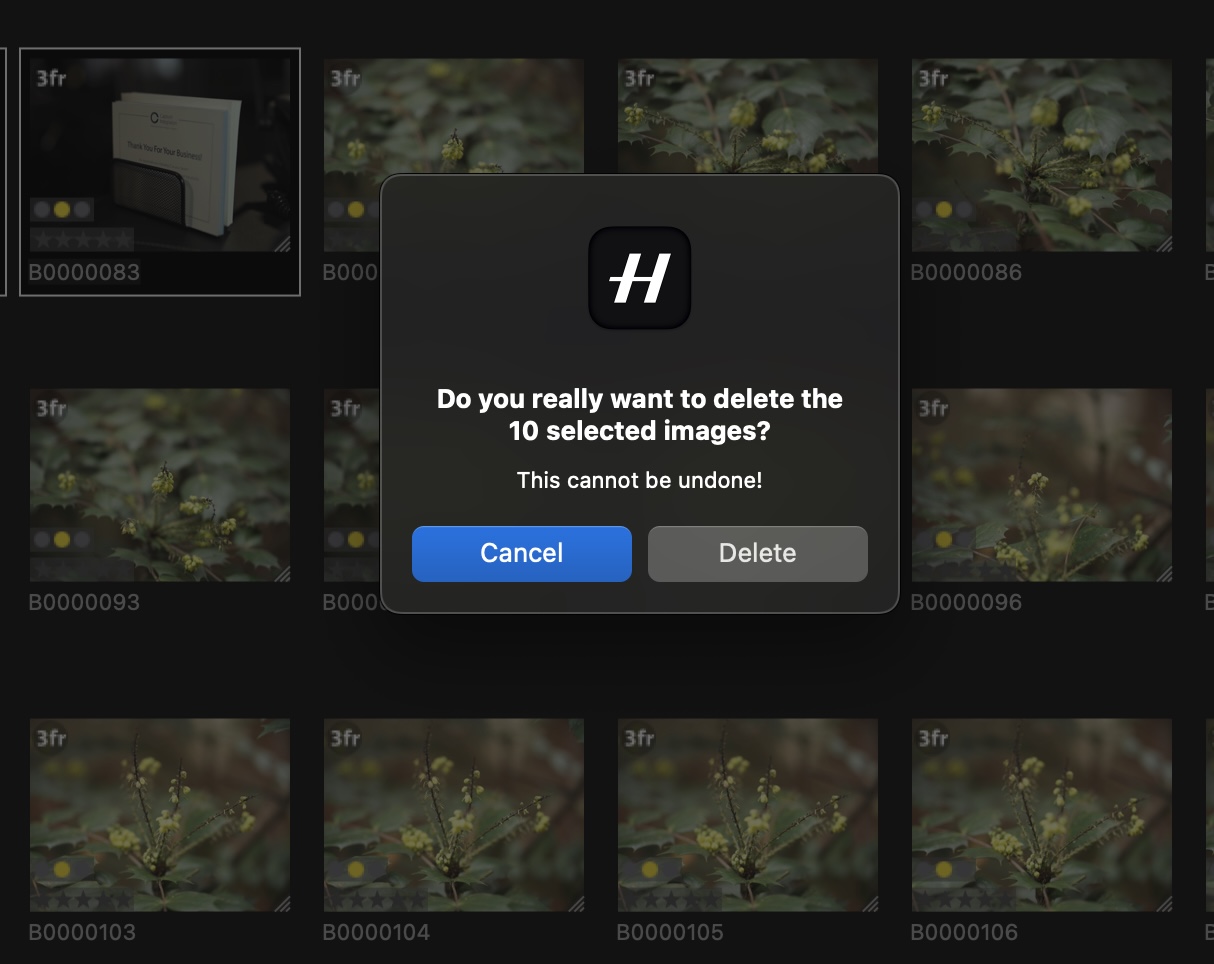Click the filename label B0000093
Screen dimensions: 1214x964
pyautogui.click(x=84, y=603)
